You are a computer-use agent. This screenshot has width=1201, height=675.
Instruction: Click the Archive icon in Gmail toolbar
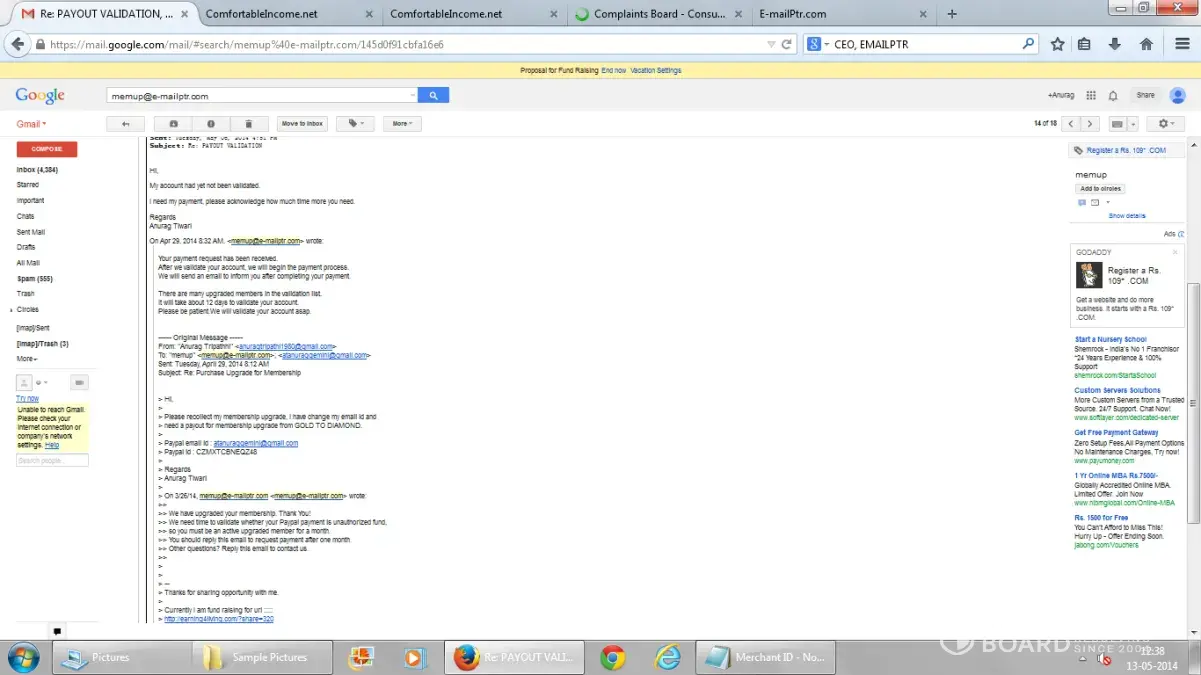click(x=173, y=124)
